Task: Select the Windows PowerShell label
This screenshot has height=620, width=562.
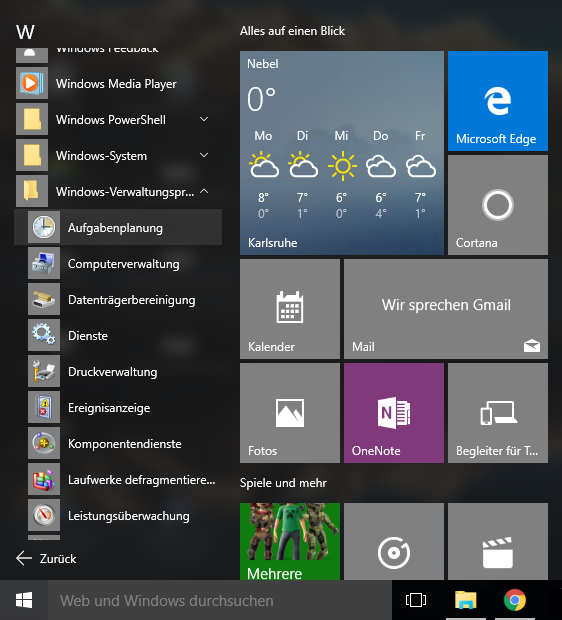Action: tap(111, 120)
